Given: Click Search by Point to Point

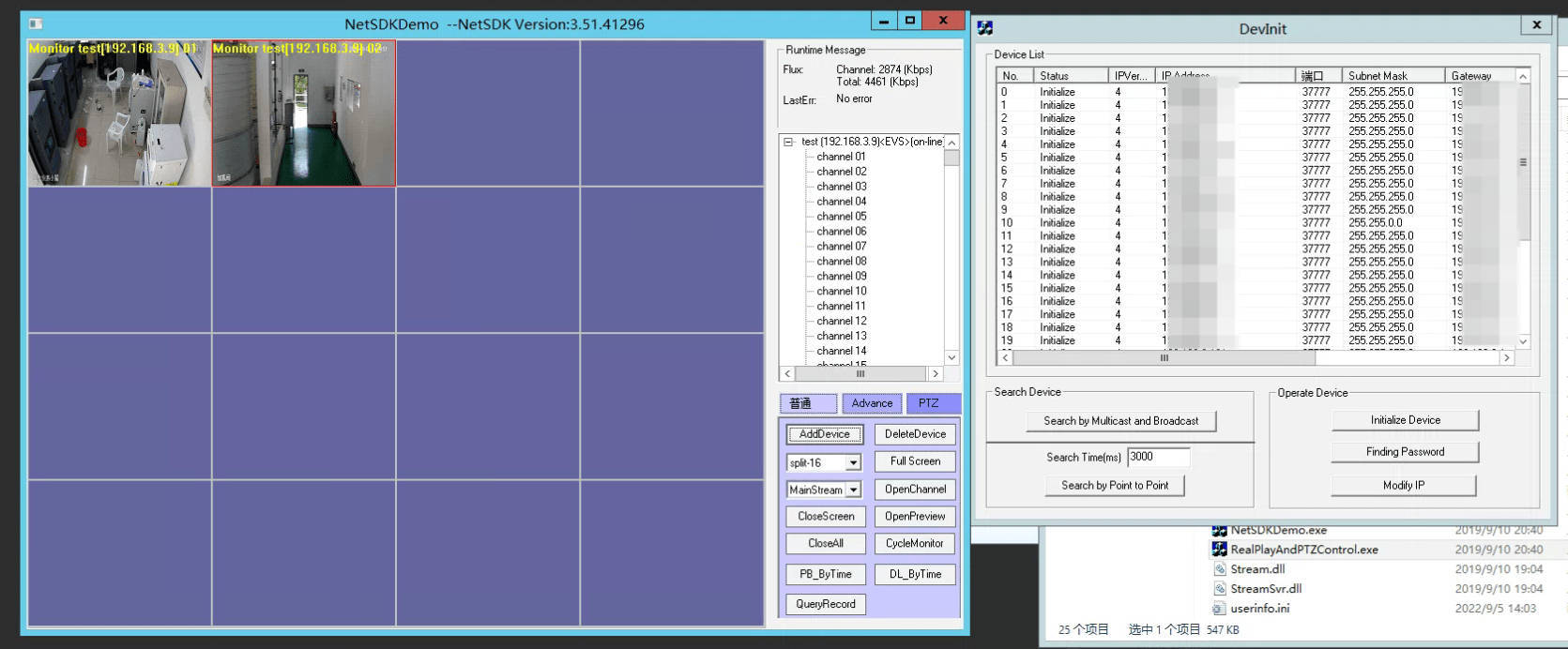Looking at the screenshot, I should pos(1115,485).
